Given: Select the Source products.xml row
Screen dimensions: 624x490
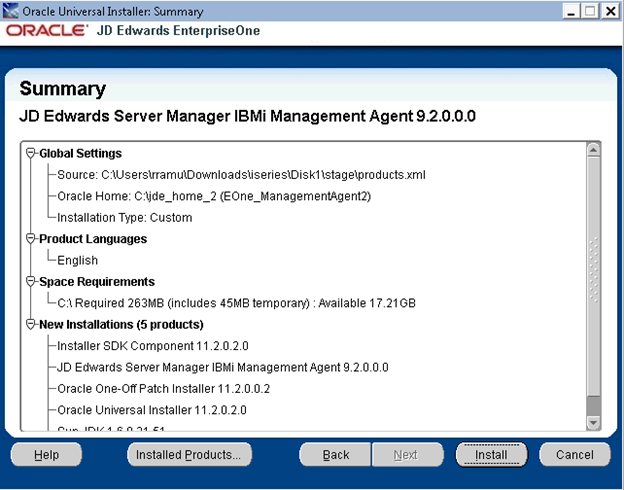Looking at the screenshot, I should tap(241, 175).
